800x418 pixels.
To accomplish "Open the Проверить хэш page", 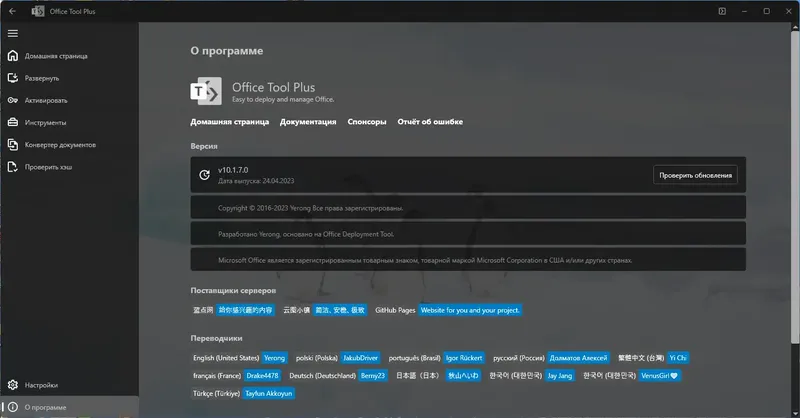I will [69, 167].
